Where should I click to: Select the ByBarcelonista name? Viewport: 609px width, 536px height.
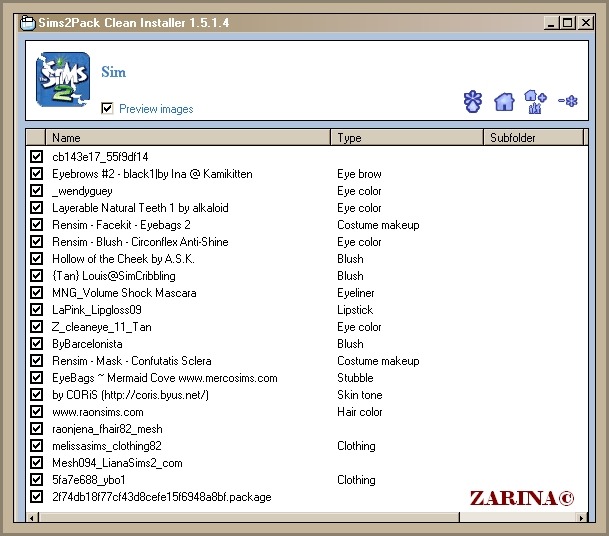click(x=87, y=344)
